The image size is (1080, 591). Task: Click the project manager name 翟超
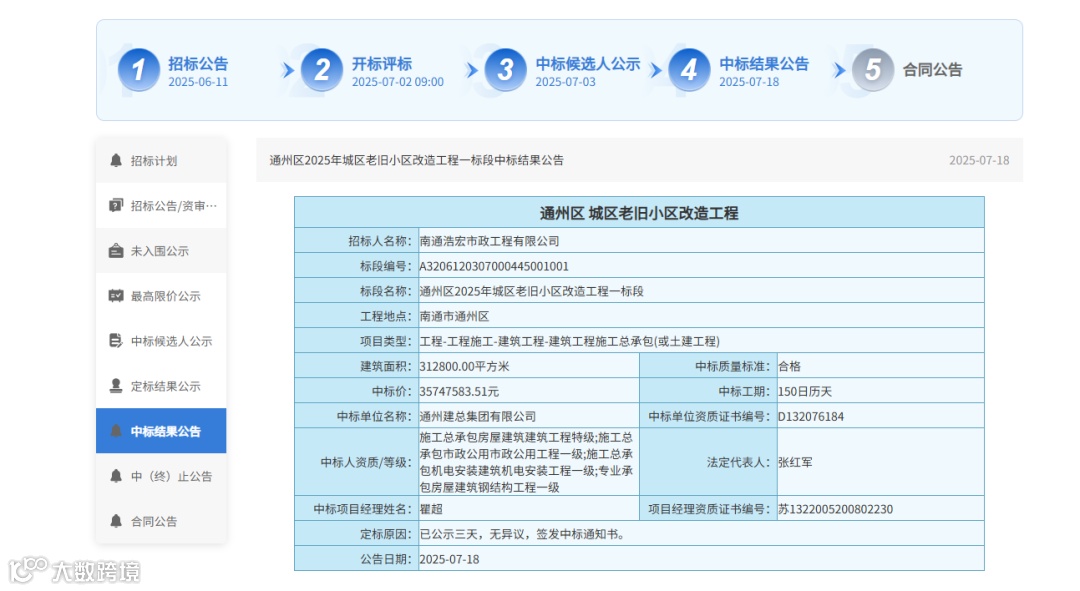431,509
